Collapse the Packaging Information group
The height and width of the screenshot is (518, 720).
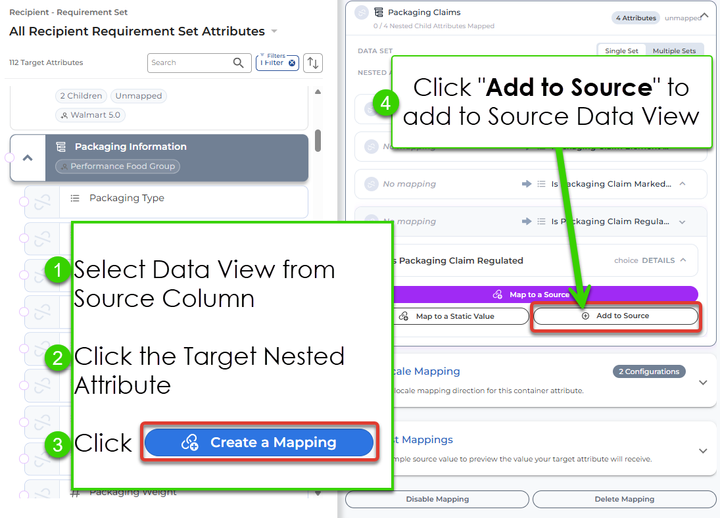pyautogui.click(x=28, y=158)
